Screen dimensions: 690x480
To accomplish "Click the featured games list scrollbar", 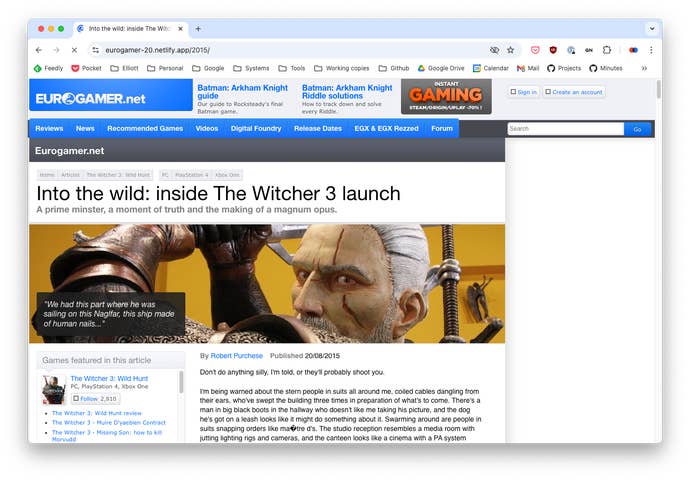I will 181,382.
